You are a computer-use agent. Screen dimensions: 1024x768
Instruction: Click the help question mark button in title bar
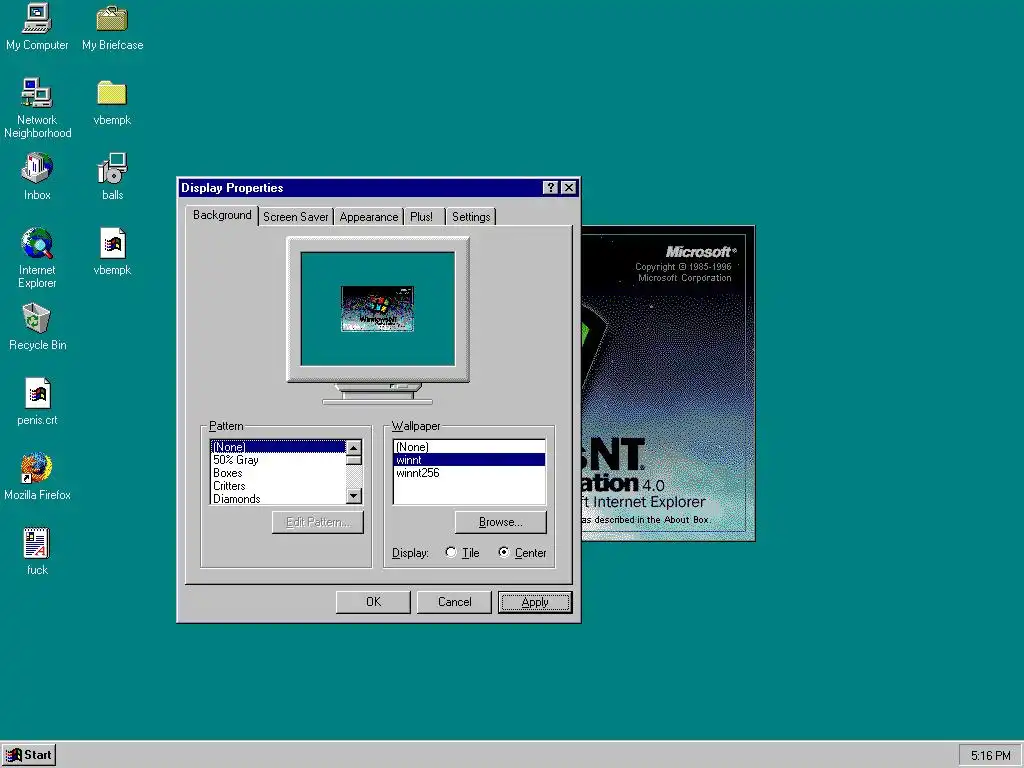click(551, 187)
